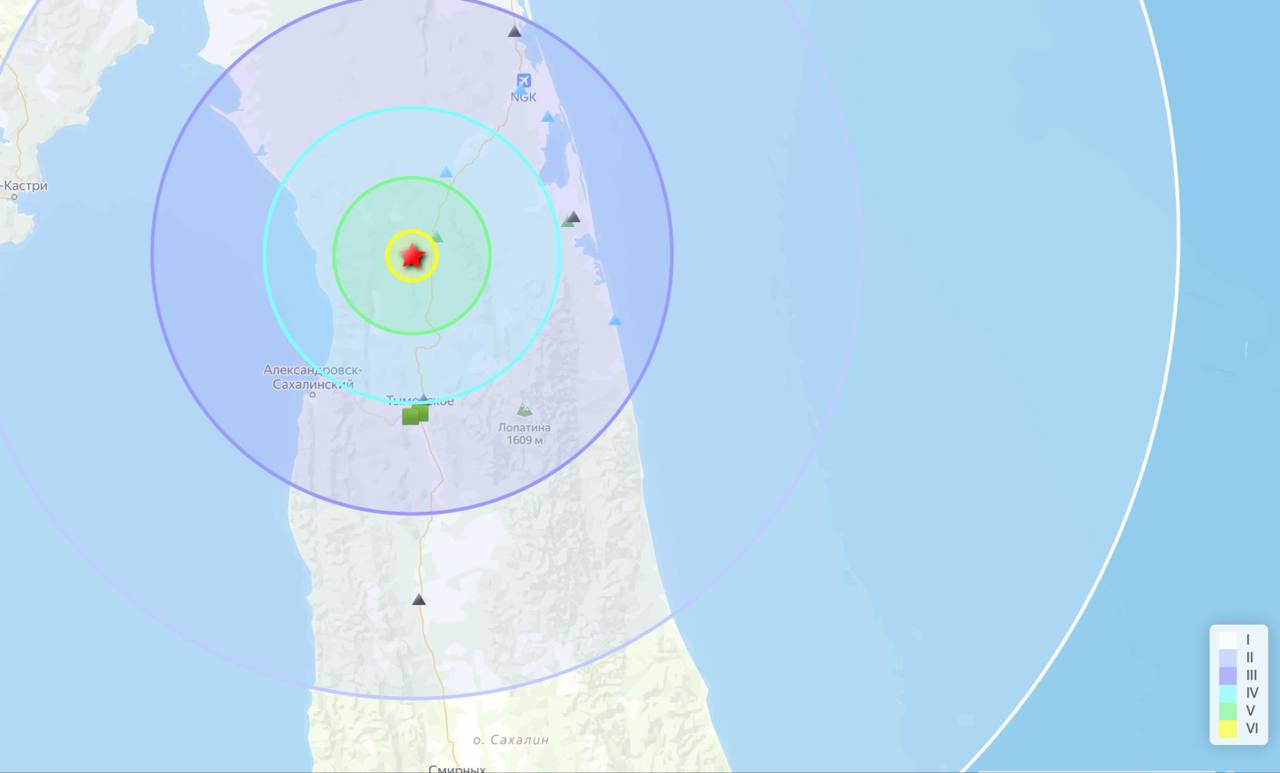The width and height of the screenshot is (1280, 773).
Task: Click the NGK airport icon
Action: click(x=523, y=81)
